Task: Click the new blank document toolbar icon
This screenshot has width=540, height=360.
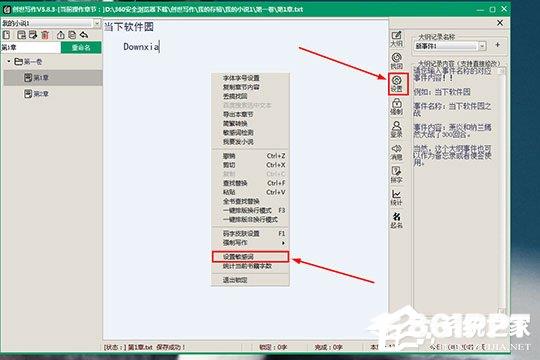Action: pos(7,35)
